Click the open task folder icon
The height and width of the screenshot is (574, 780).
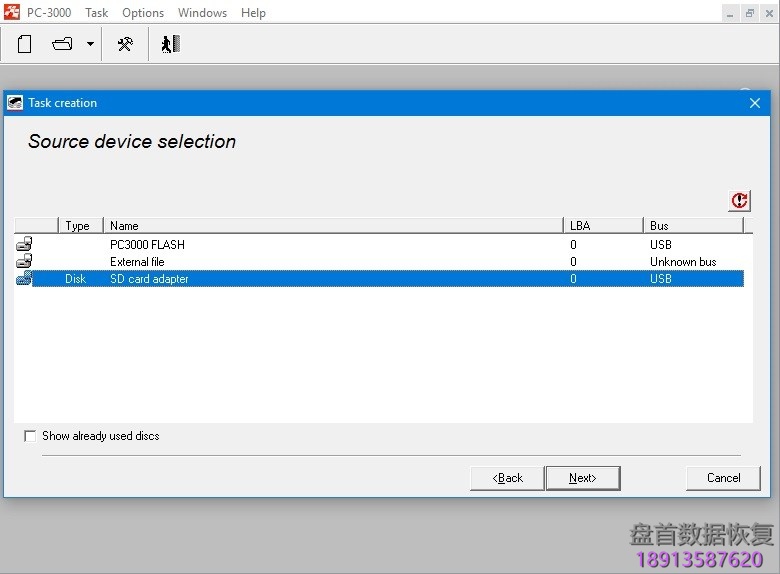pyautogui.click(x=63, y=44)
